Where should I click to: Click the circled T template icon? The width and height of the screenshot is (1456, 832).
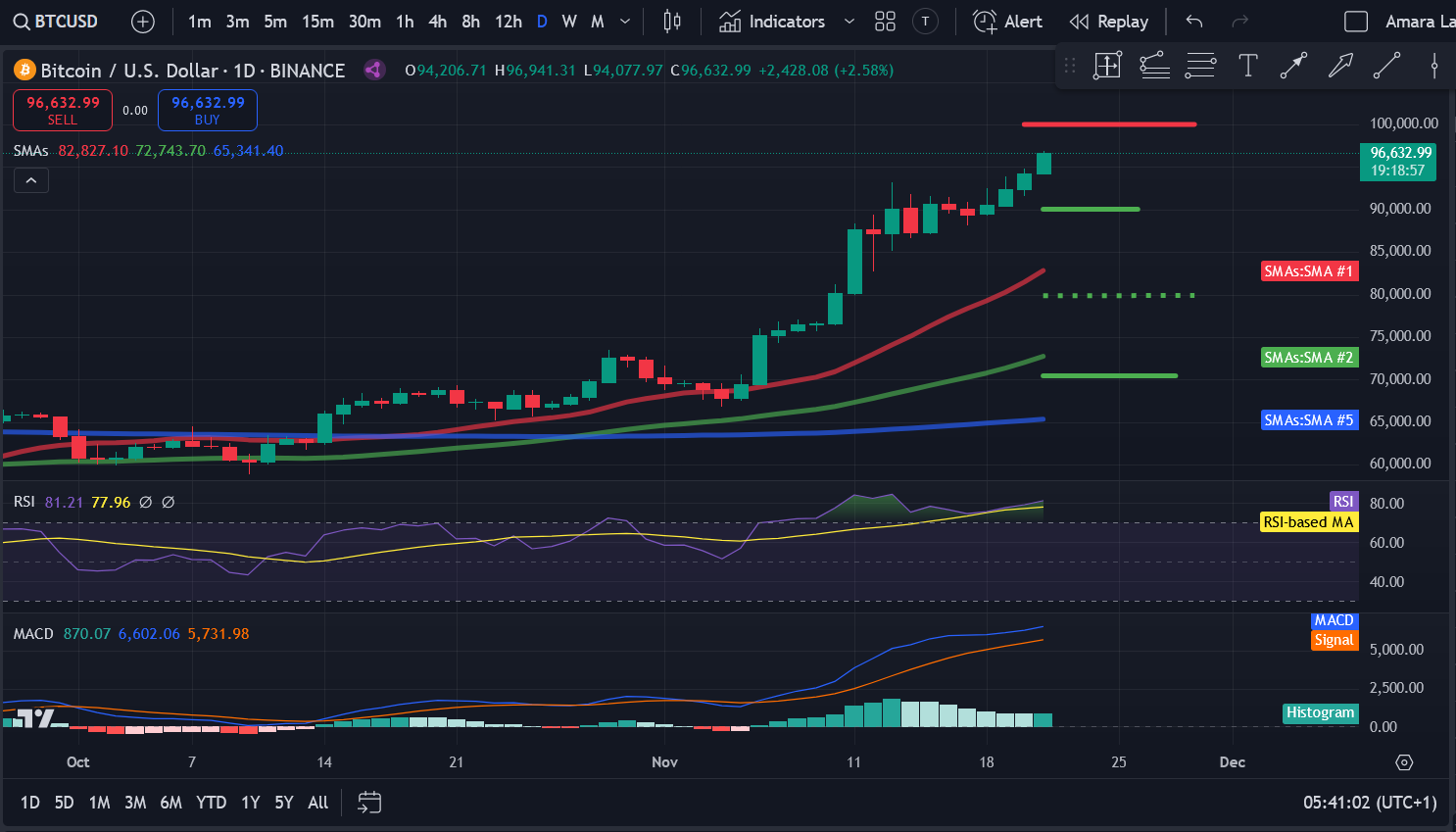(x=925, y=22)
